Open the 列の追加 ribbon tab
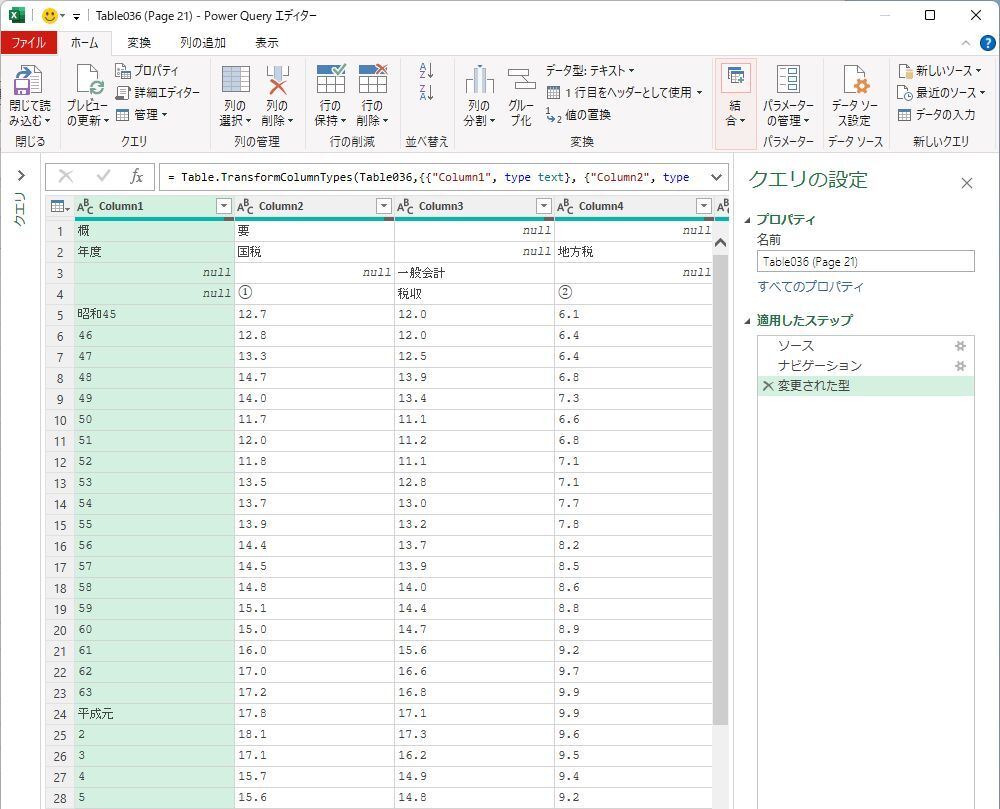 (x=203, y=43)
